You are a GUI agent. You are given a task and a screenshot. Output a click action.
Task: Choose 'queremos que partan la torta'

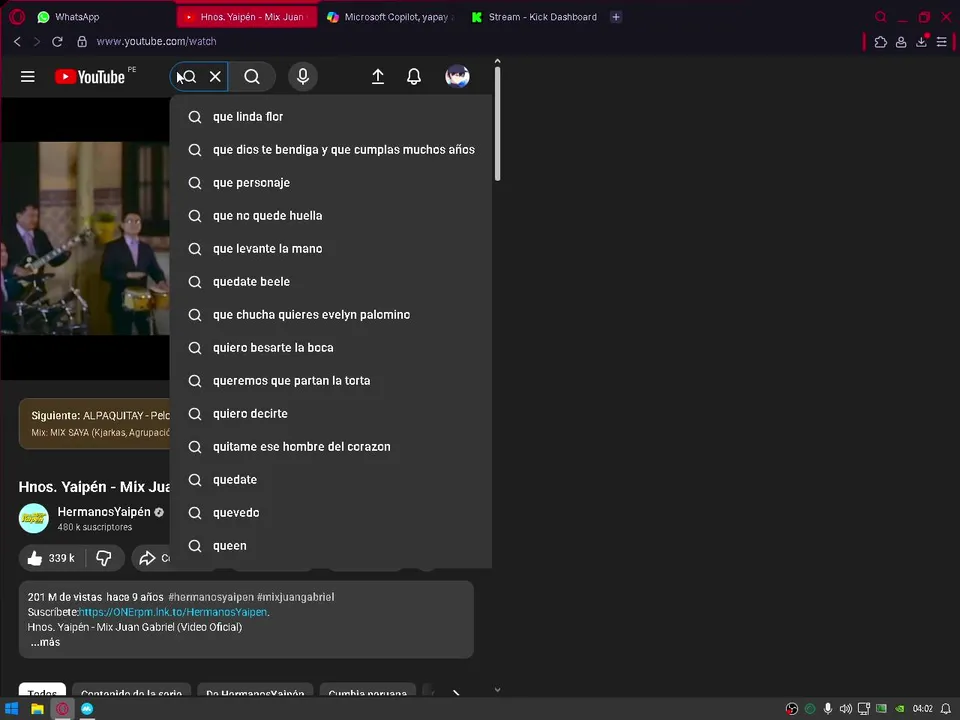[x=331, y=381]
